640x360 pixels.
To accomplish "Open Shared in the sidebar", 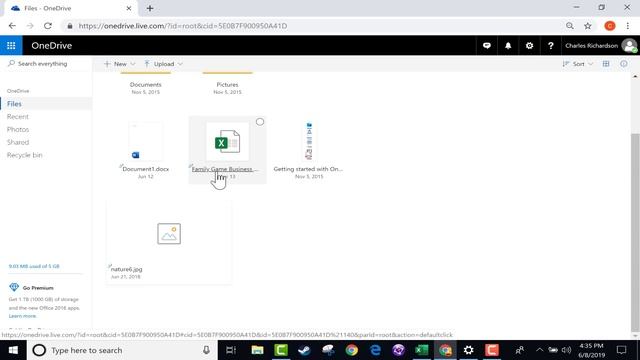I will point(18,142).
